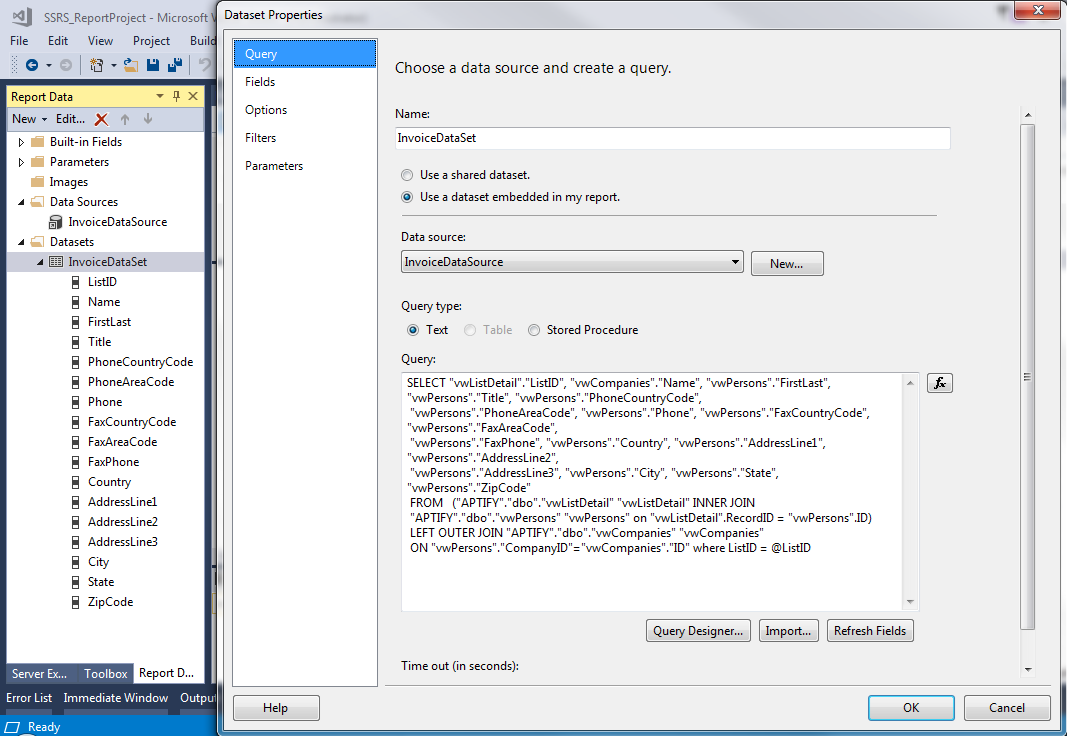Click the Navigate Backward arrow icon
The image size is (1067, 736).
point(32,65)
